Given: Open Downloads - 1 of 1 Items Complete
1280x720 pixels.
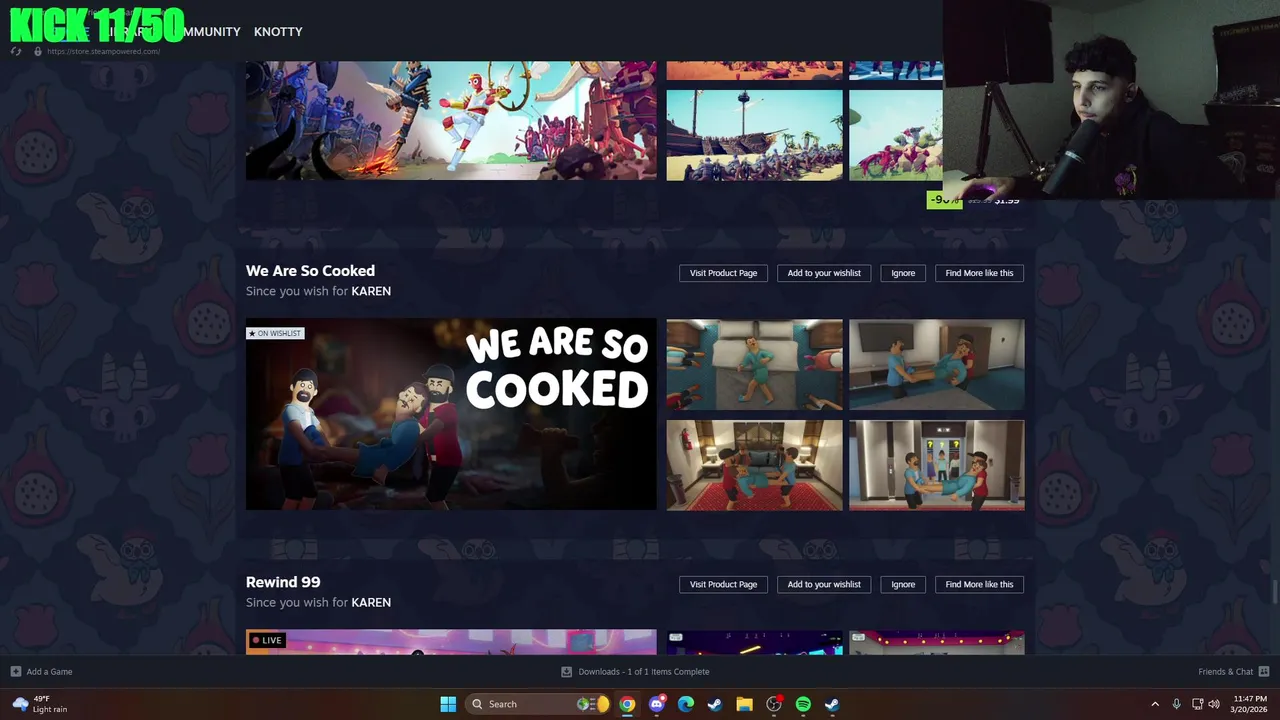Looking at the screenshot, I should tap(644, 672).
